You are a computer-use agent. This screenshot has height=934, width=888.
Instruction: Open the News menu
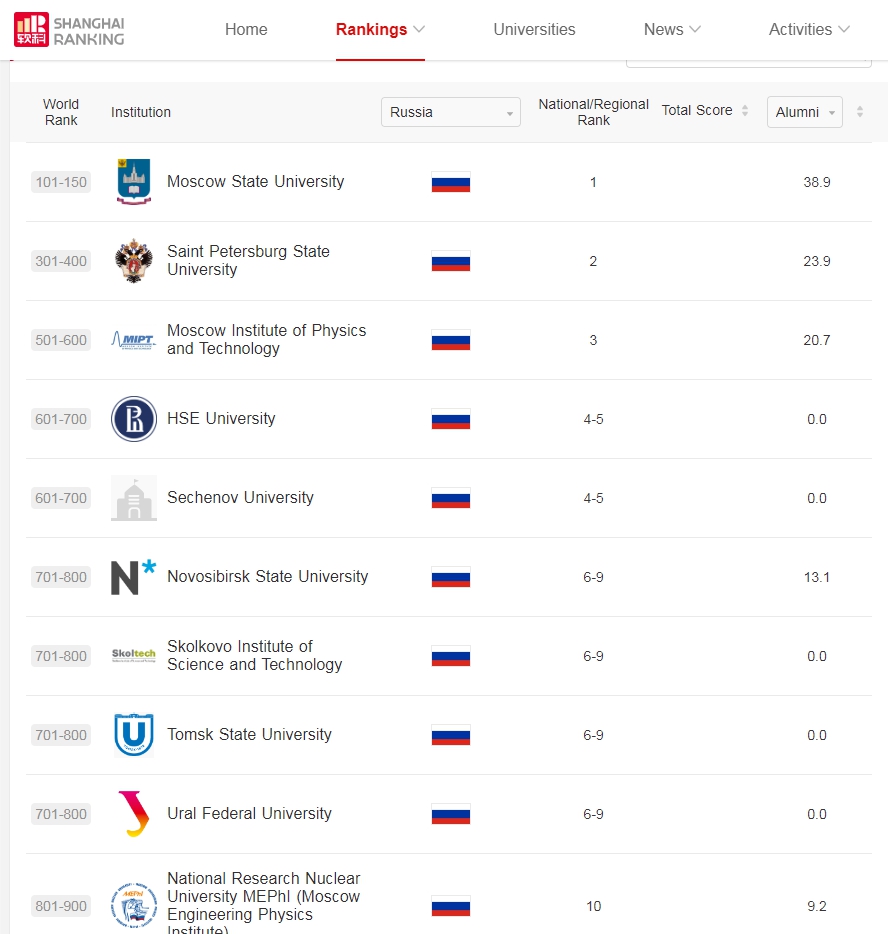coord(672,29)
